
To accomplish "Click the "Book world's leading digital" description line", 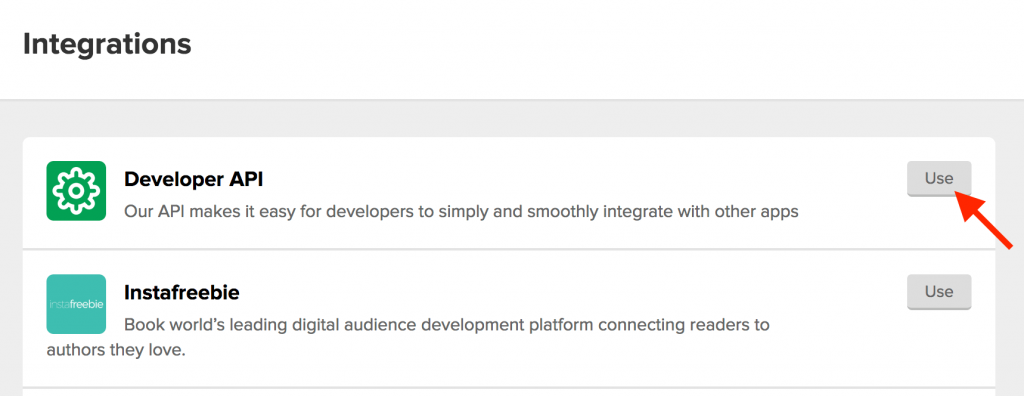I will tap(447, 325).
